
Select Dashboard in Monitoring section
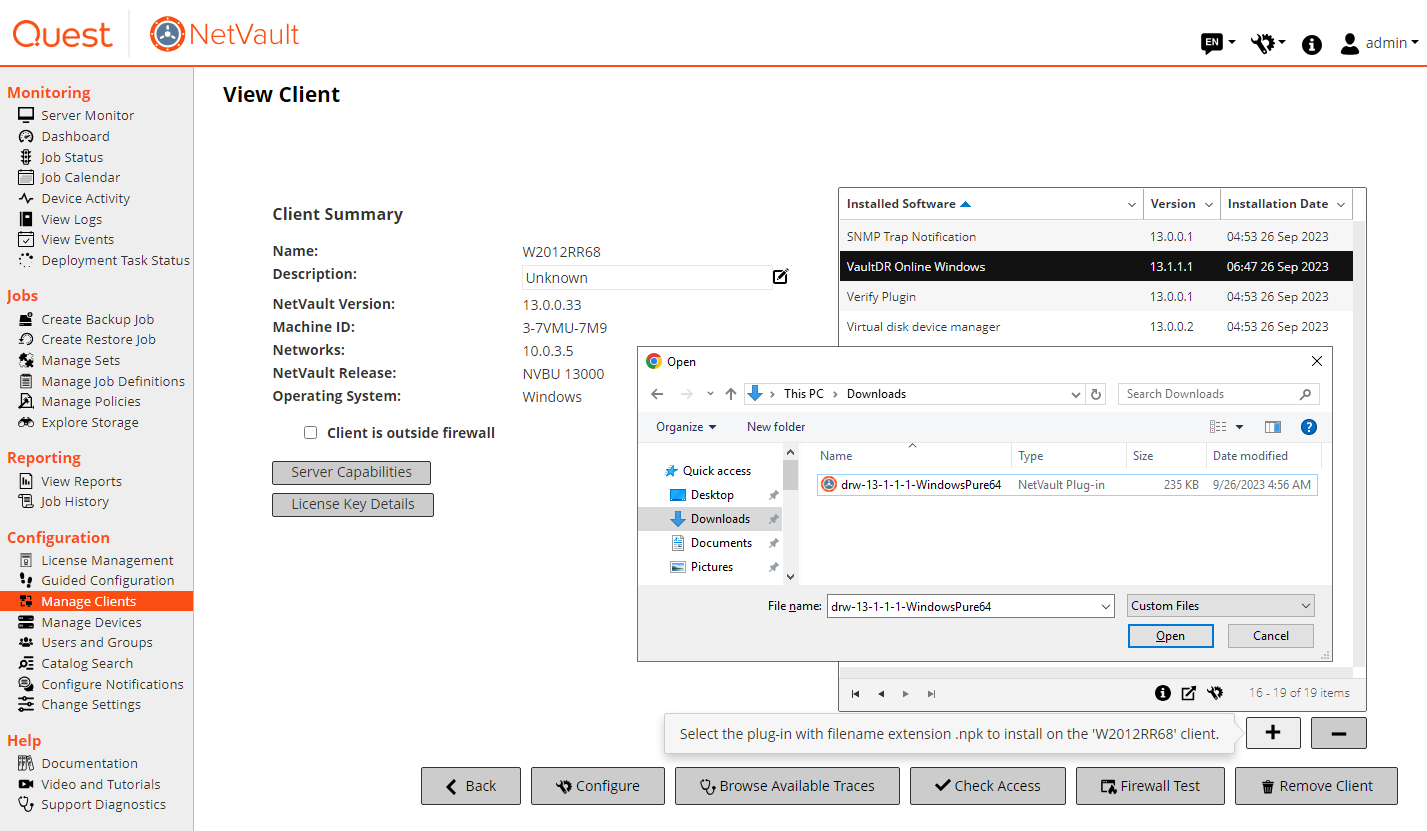pyautogui.click(x=75, y=136)
